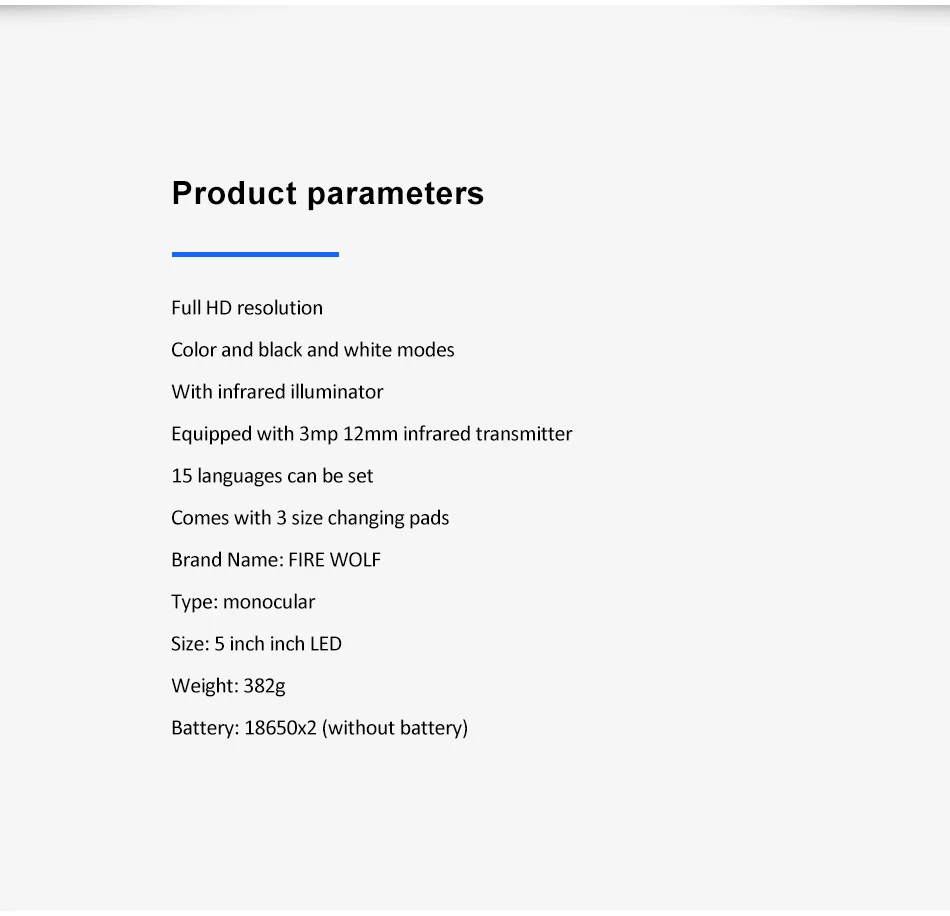The height and width of the screenshot is (916, 950).
Task: Click the 382g weight value
Action: tap(264, 686)
